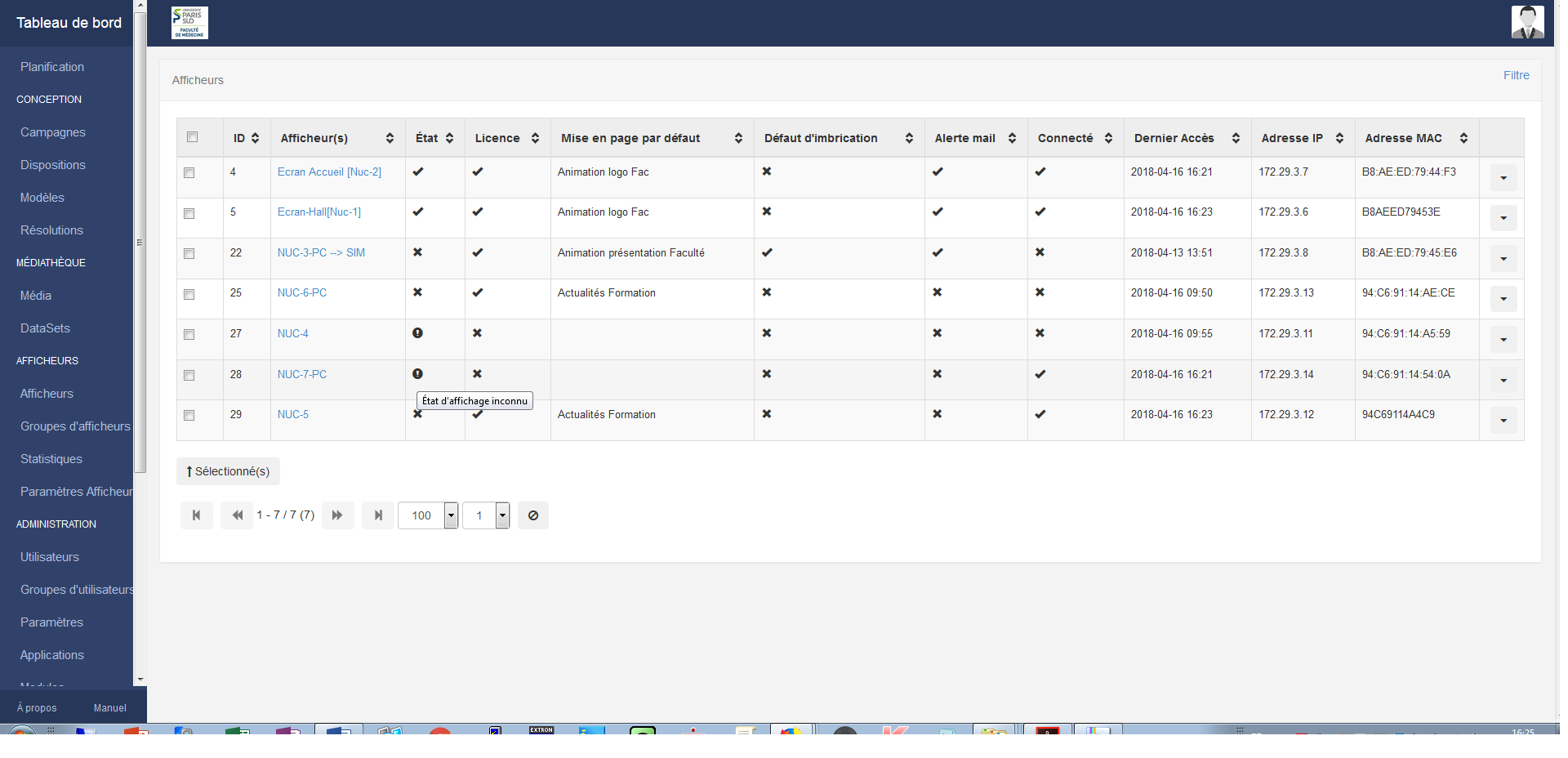
Task: Open the Filtre link
Action: click(x=1517, y=75)
